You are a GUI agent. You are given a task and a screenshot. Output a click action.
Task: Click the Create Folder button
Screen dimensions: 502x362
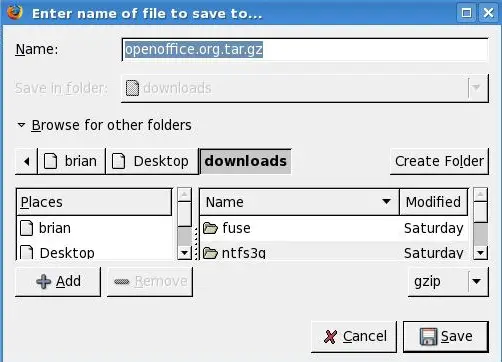pos(439,161)
